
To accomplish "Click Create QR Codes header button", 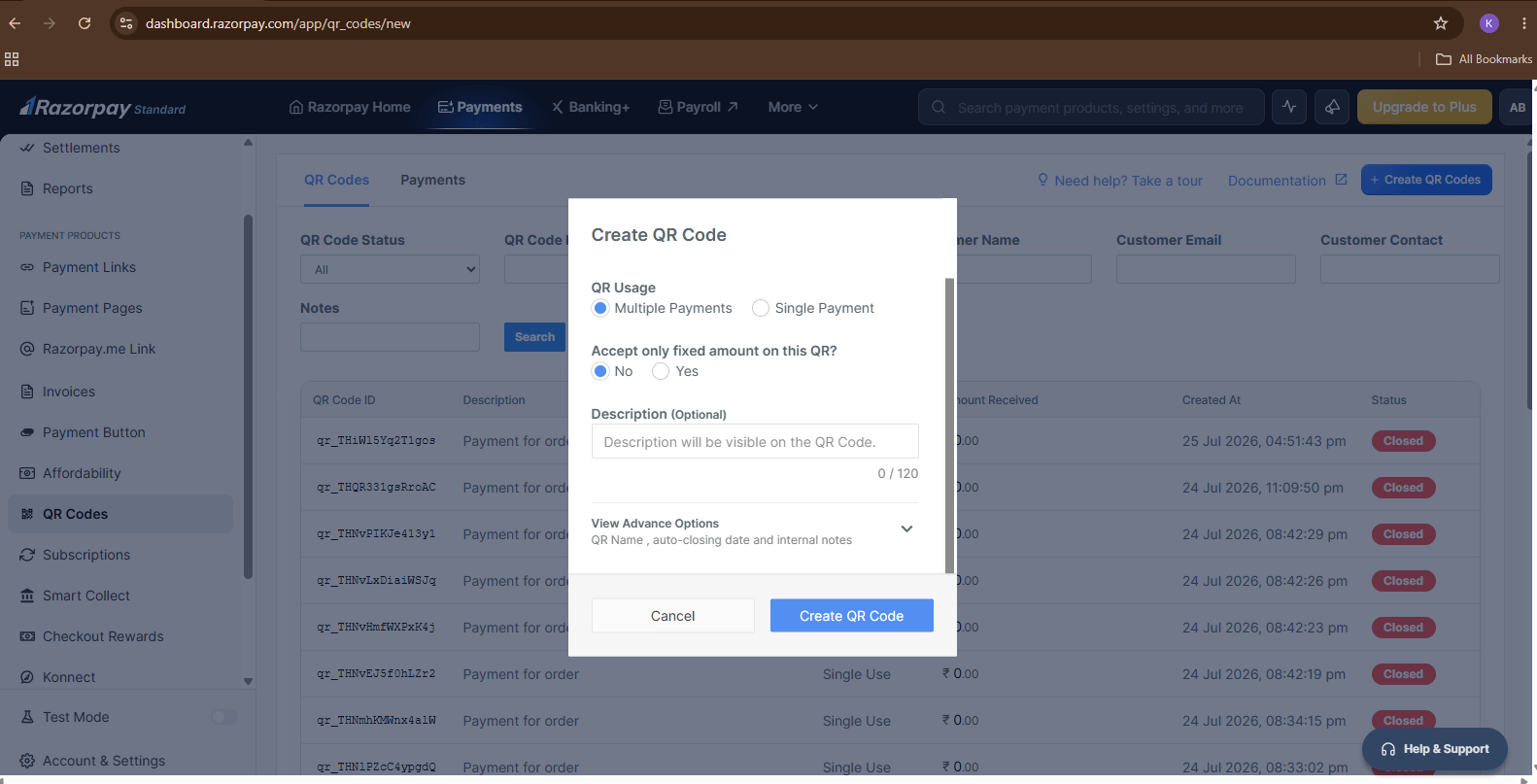I will [x=1426, y=180].
